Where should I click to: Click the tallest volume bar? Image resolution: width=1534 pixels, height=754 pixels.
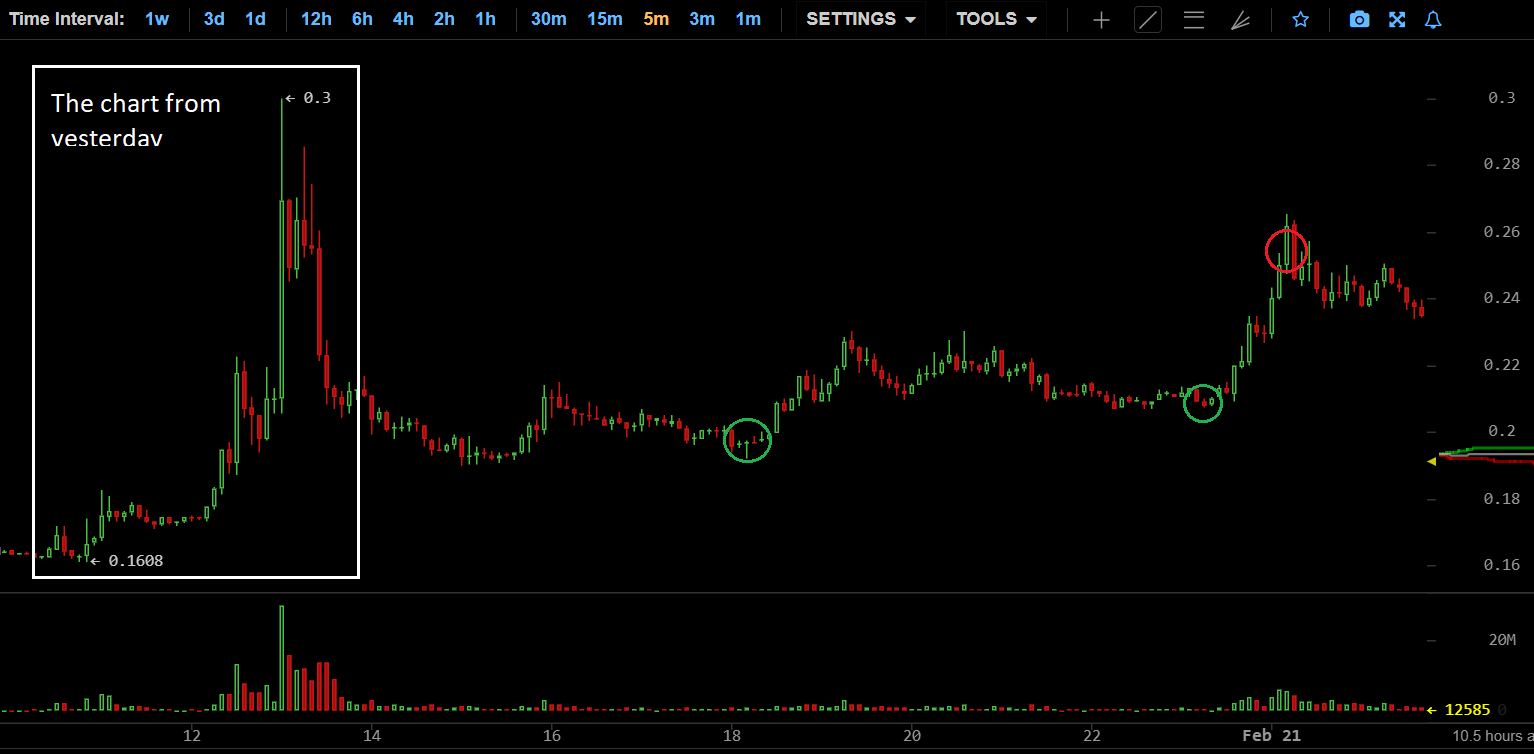tap(282, 658)
